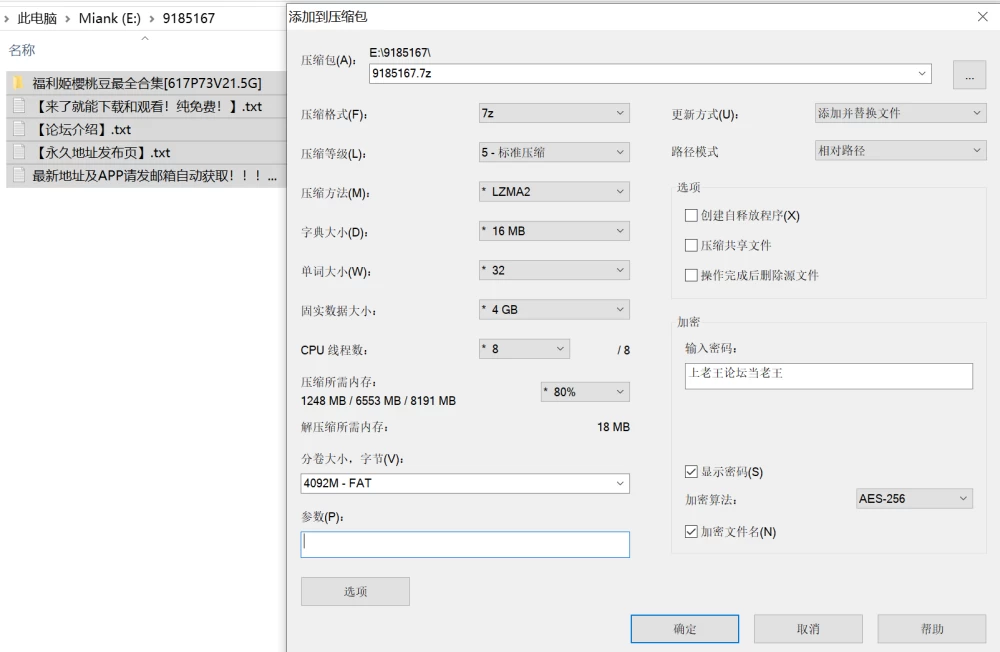Click the folder icon of 福利姬樱桃豆最全合集

click(18, 83)
